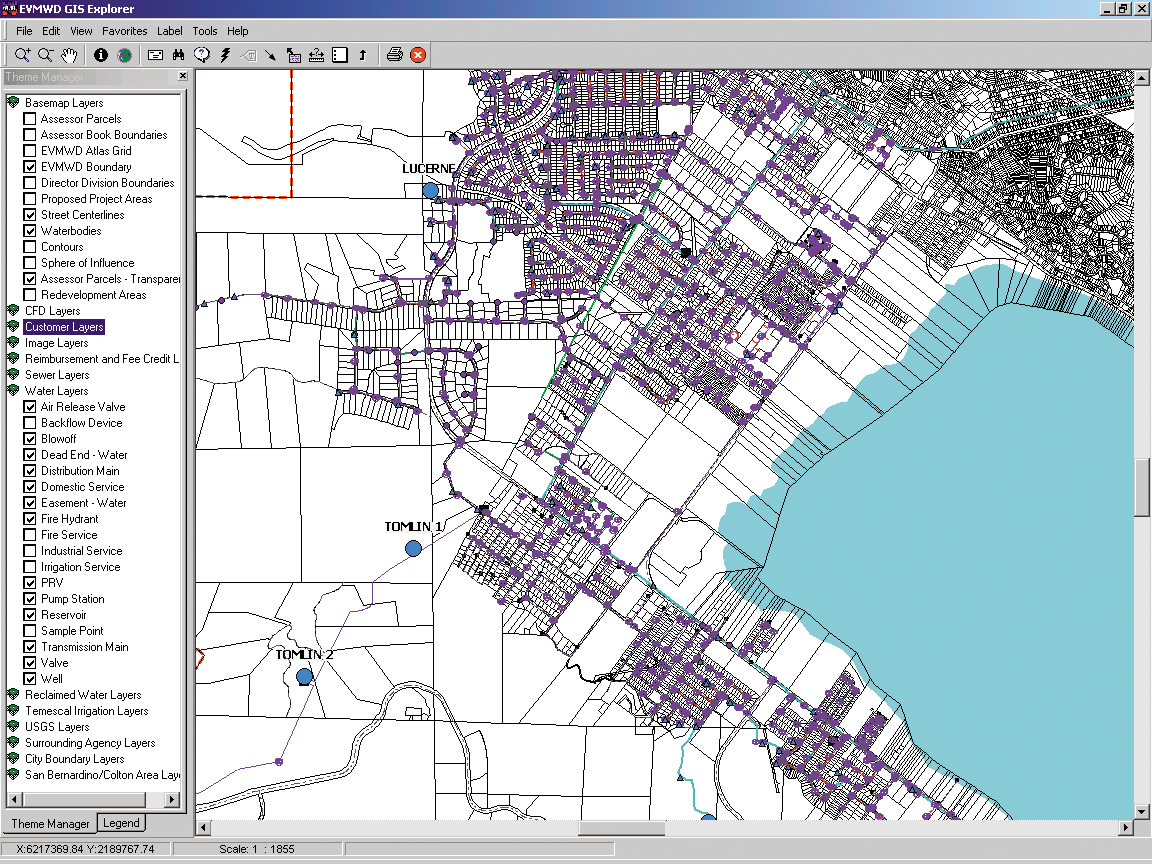Click the globe full extent icon
1152x864 pixels.
[x=124, y=55]
